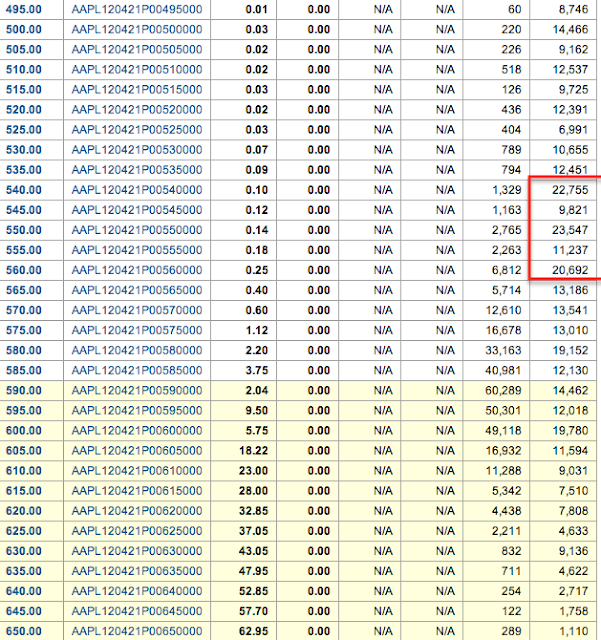
Task: Open the AAPL120421P00615000 option symbol link
Action: (137, 491)
